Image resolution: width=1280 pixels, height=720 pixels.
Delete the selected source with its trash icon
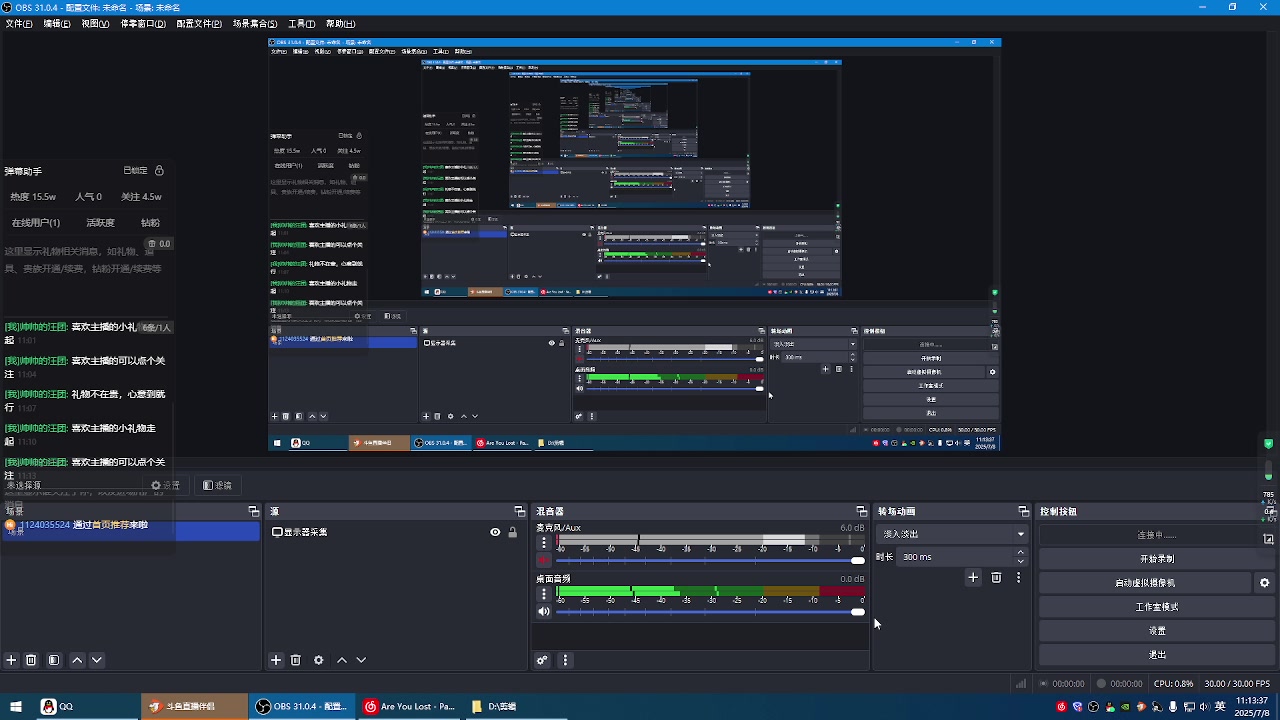click(x=296, y=660)
